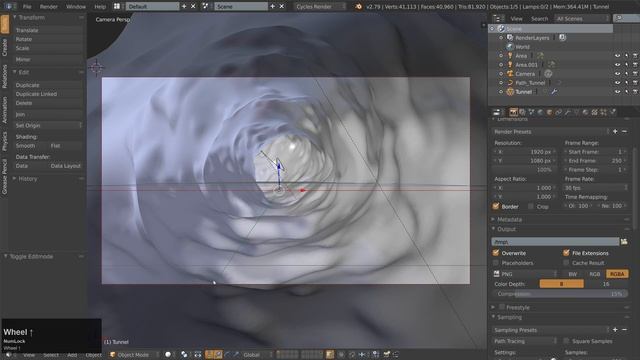Open the Render properties tab icon
The width and height of the screenshot is (640, 360).
coord(513,112)
